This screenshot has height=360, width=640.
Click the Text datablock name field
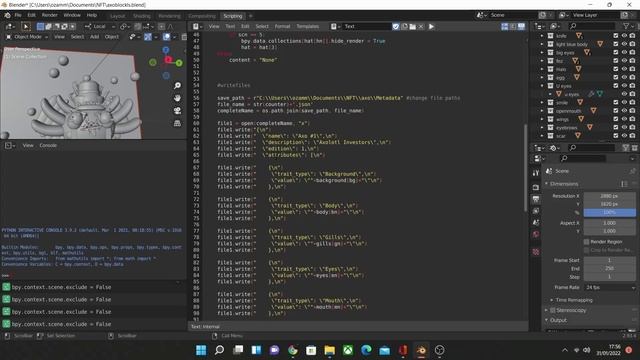[367, 27]
